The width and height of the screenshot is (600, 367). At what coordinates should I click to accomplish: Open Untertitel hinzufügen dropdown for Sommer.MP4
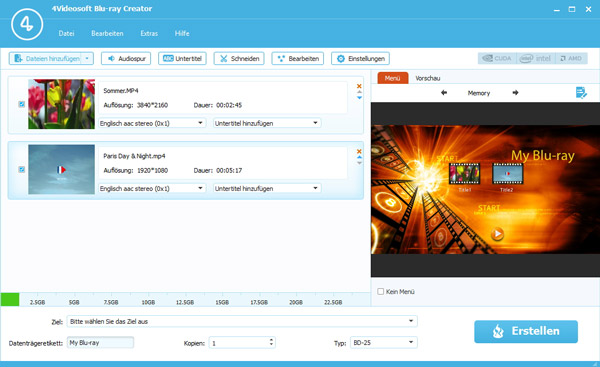[x=267, y=123]
